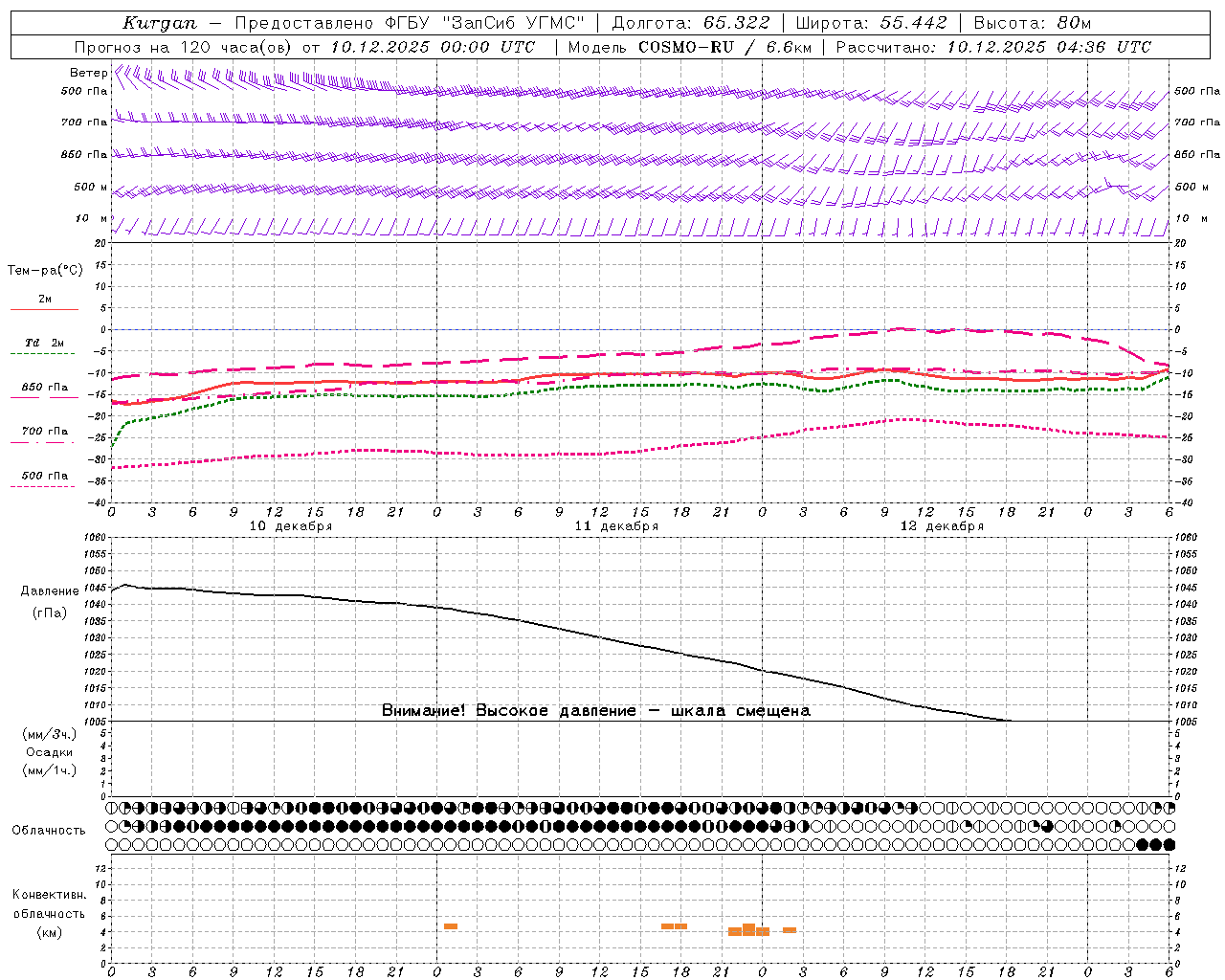
Task: Click the '12 декабря' date label
Action: pyautogui.click(x=942, y=526)
